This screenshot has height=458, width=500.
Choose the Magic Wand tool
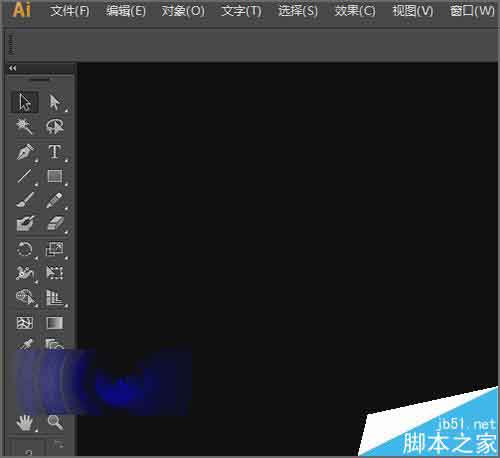click(x=25, y=127)
